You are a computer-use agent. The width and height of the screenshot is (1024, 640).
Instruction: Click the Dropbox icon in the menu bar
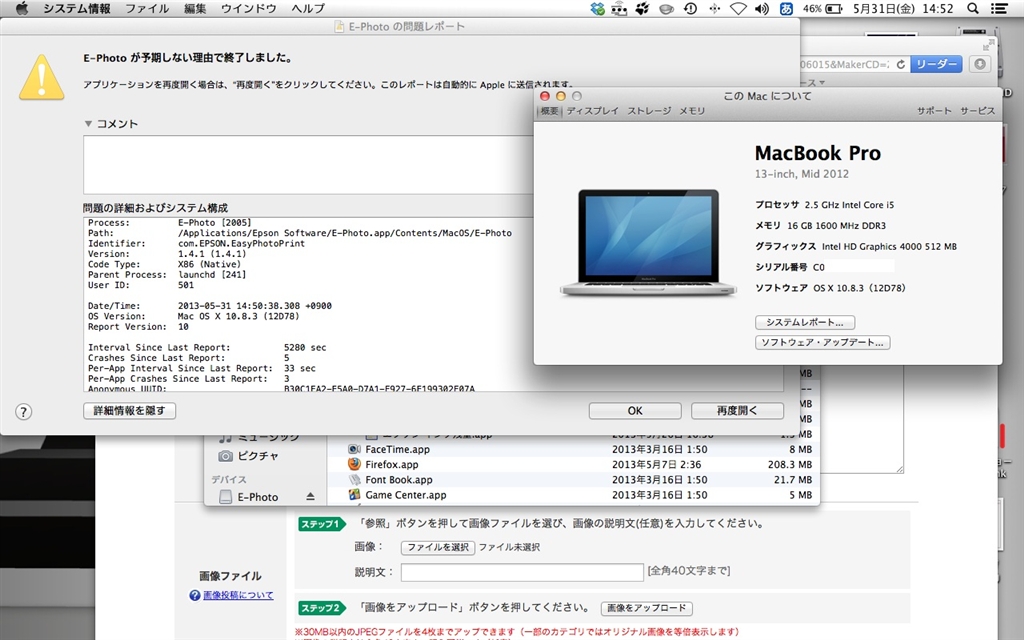pos(598,9)
